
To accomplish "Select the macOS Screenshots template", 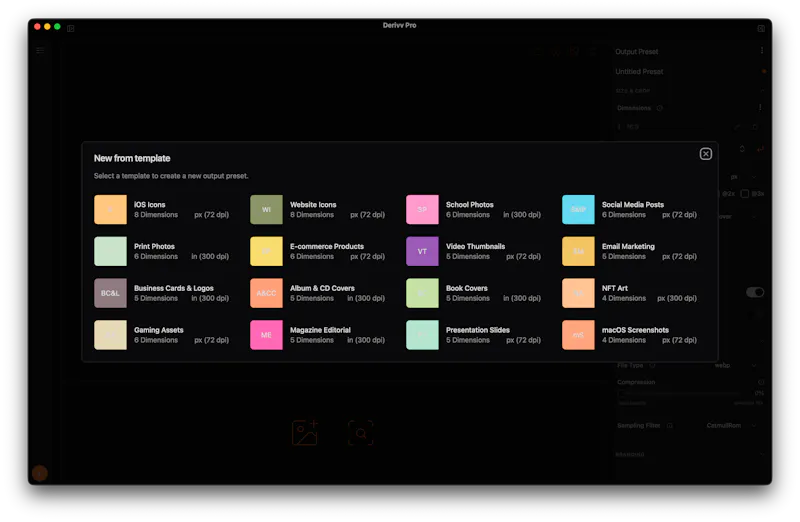I will [630, 335].
